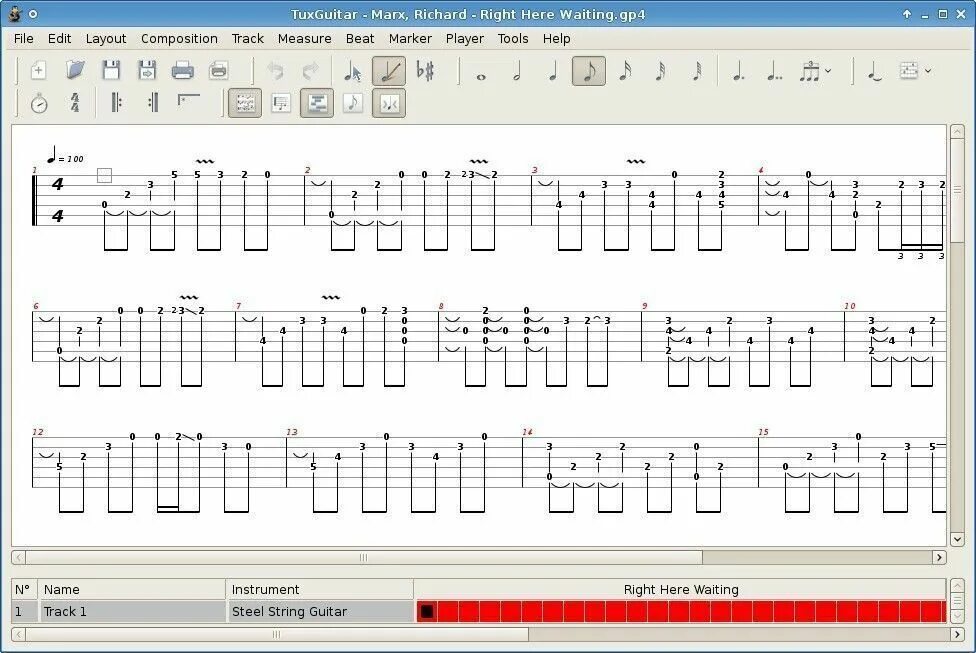This screenshot has width=976, height=653.
Task: Toggle the compact score view icon
Action: pos(317,102)
